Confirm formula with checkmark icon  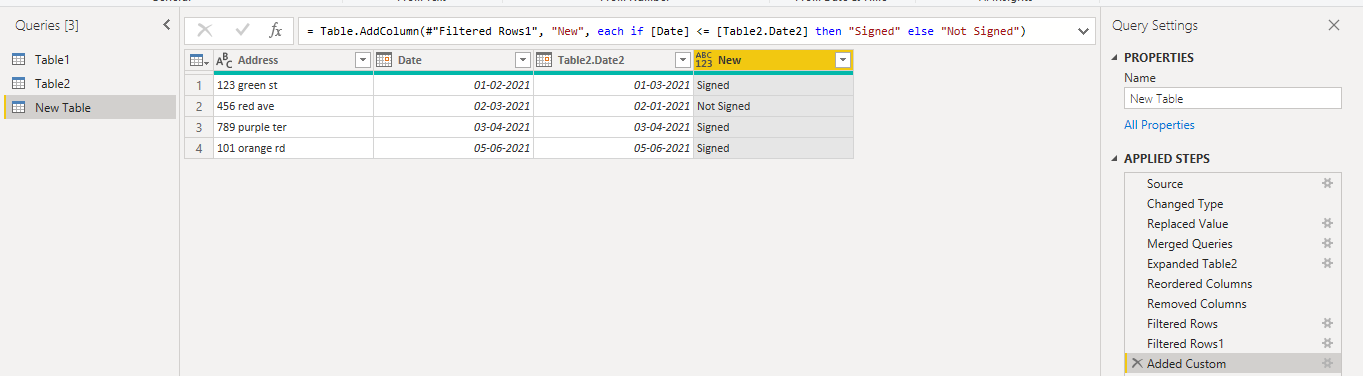click(x=242, y=31)
